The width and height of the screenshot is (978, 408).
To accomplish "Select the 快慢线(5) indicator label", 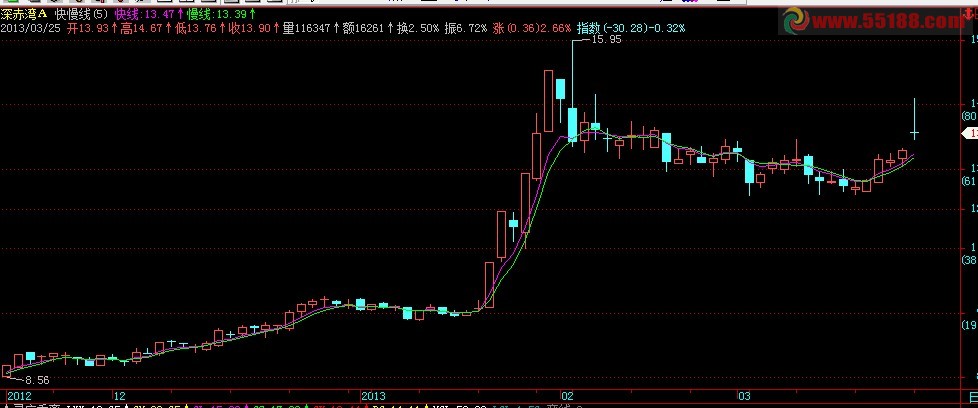I will pos(81,14).
